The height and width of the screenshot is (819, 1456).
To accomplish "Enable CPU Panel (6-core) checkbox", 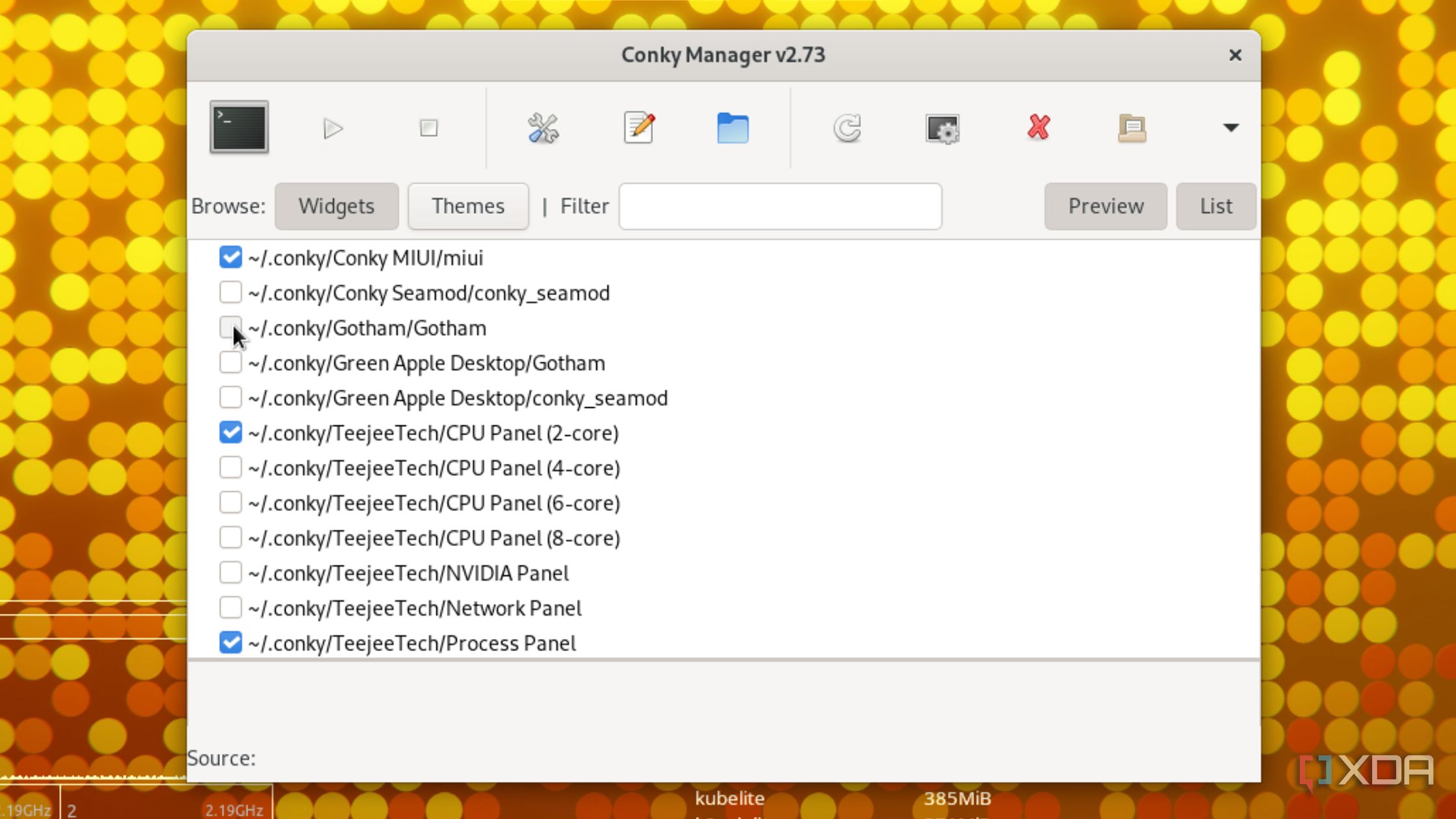I will coord(230,502).
